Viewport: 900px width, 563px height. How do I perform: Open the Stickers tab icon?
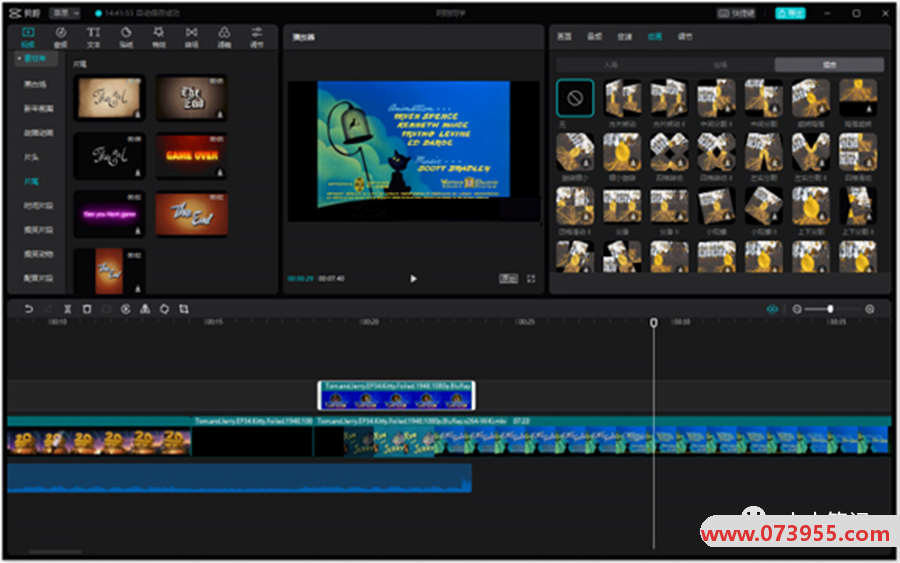coord(126,37)
